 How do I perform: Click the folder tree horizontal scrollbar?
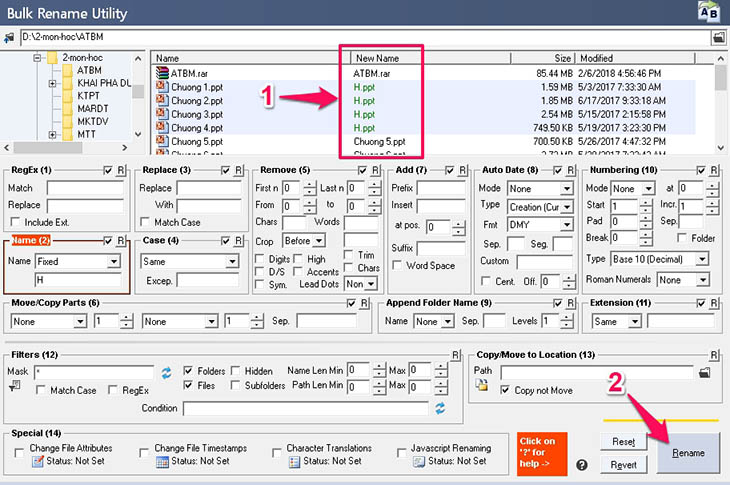click(65, 148)
